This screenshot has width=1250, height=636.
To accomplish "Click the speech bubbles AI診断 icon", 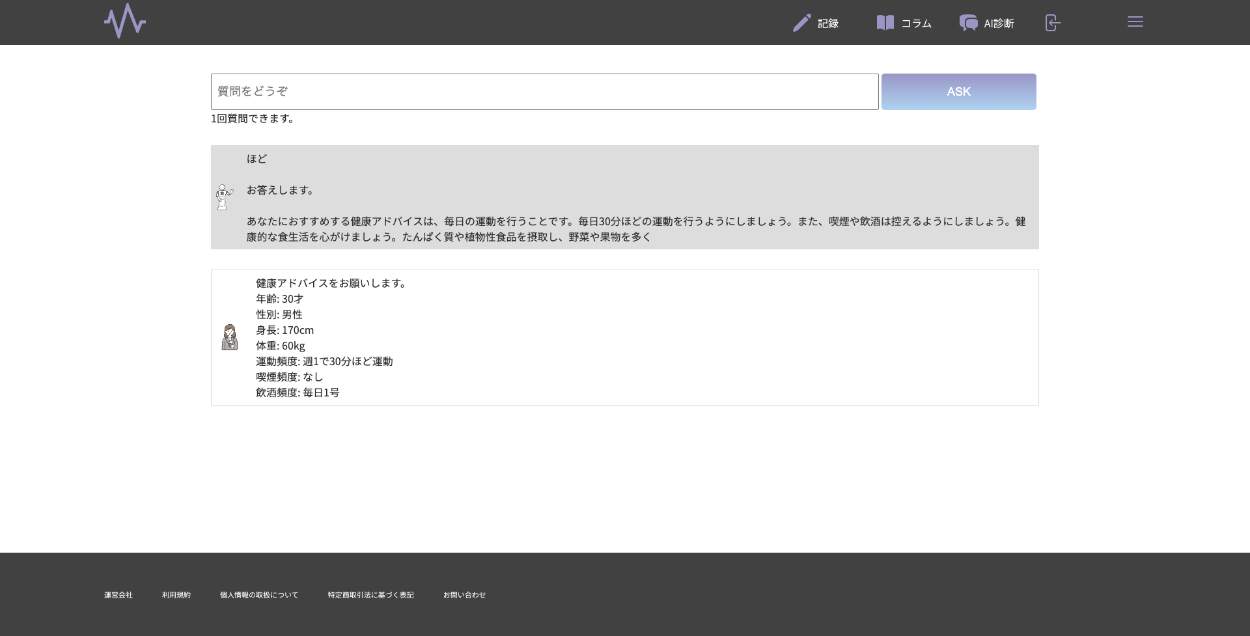I will coord(968,23).
